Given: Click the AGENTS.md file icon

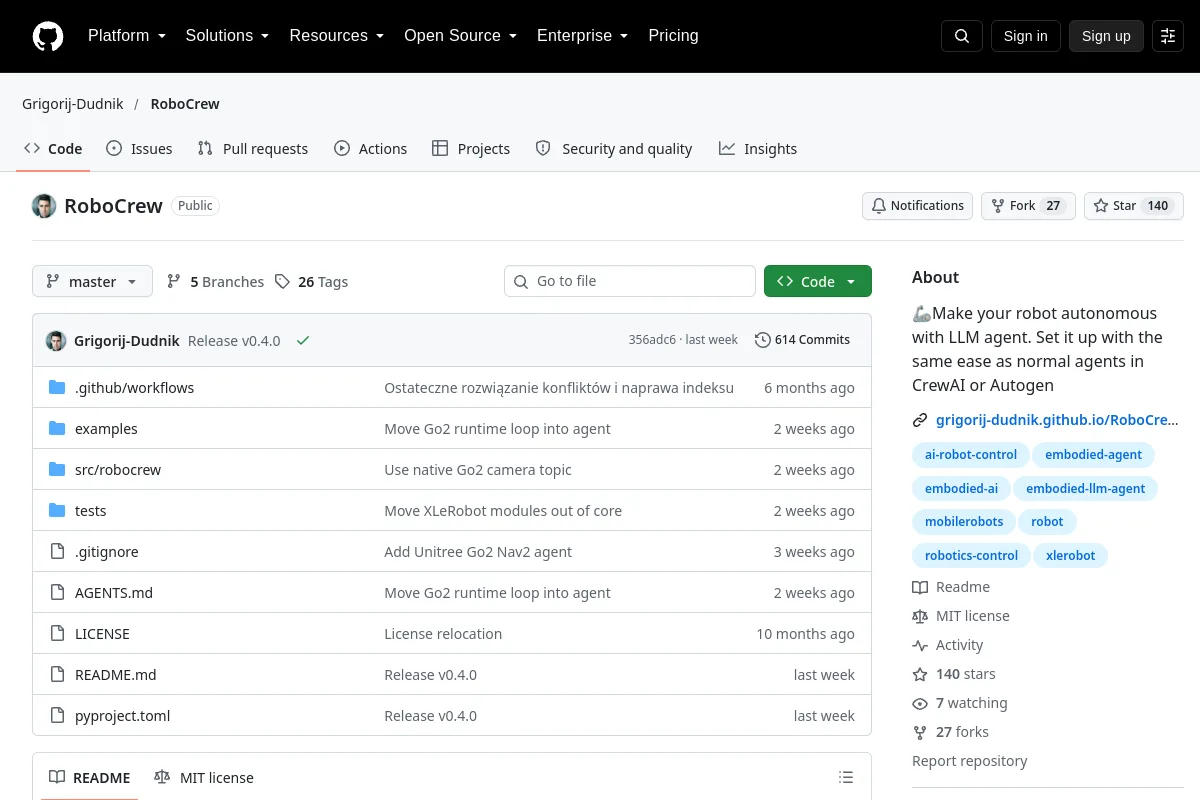Looking at the screenshot, I should coord(57,593).
